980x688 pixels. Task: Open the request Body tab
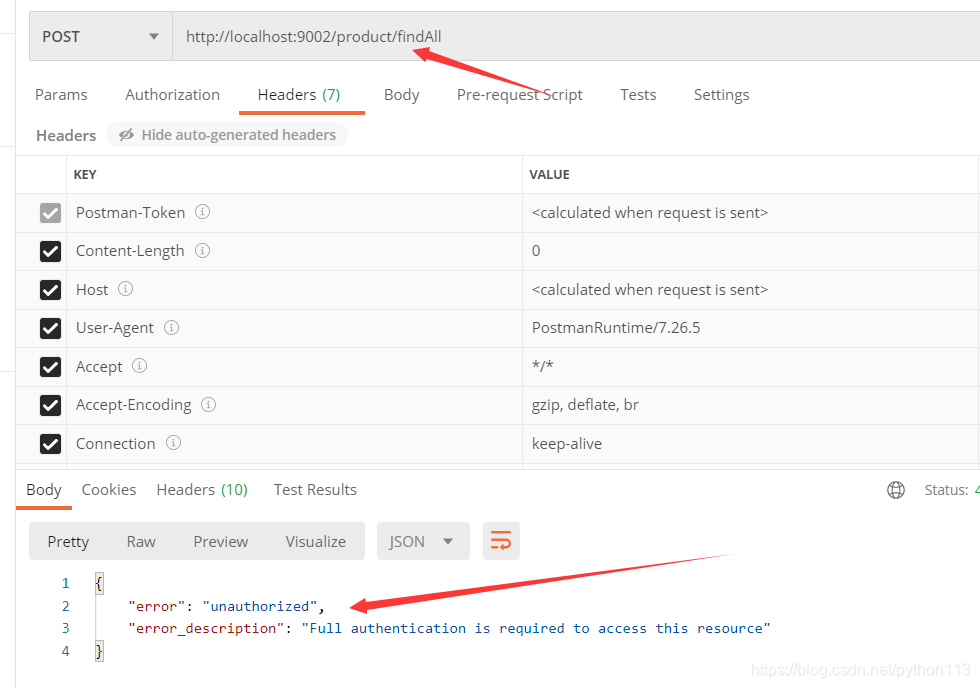coord(401,94)
